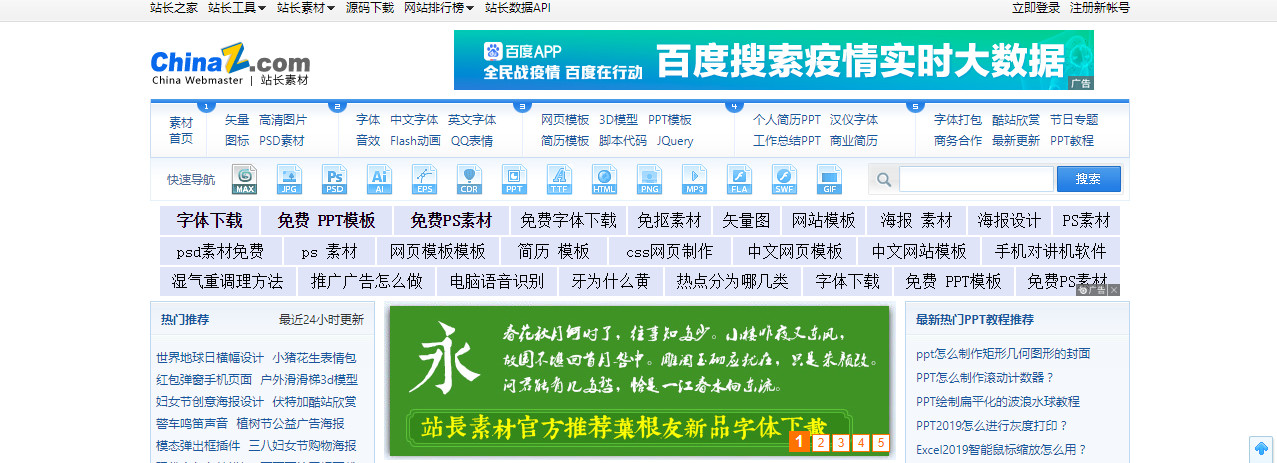Click the 牙为什么黄 keyword link
Viewport: 1277px width, 463px height.
610,281
